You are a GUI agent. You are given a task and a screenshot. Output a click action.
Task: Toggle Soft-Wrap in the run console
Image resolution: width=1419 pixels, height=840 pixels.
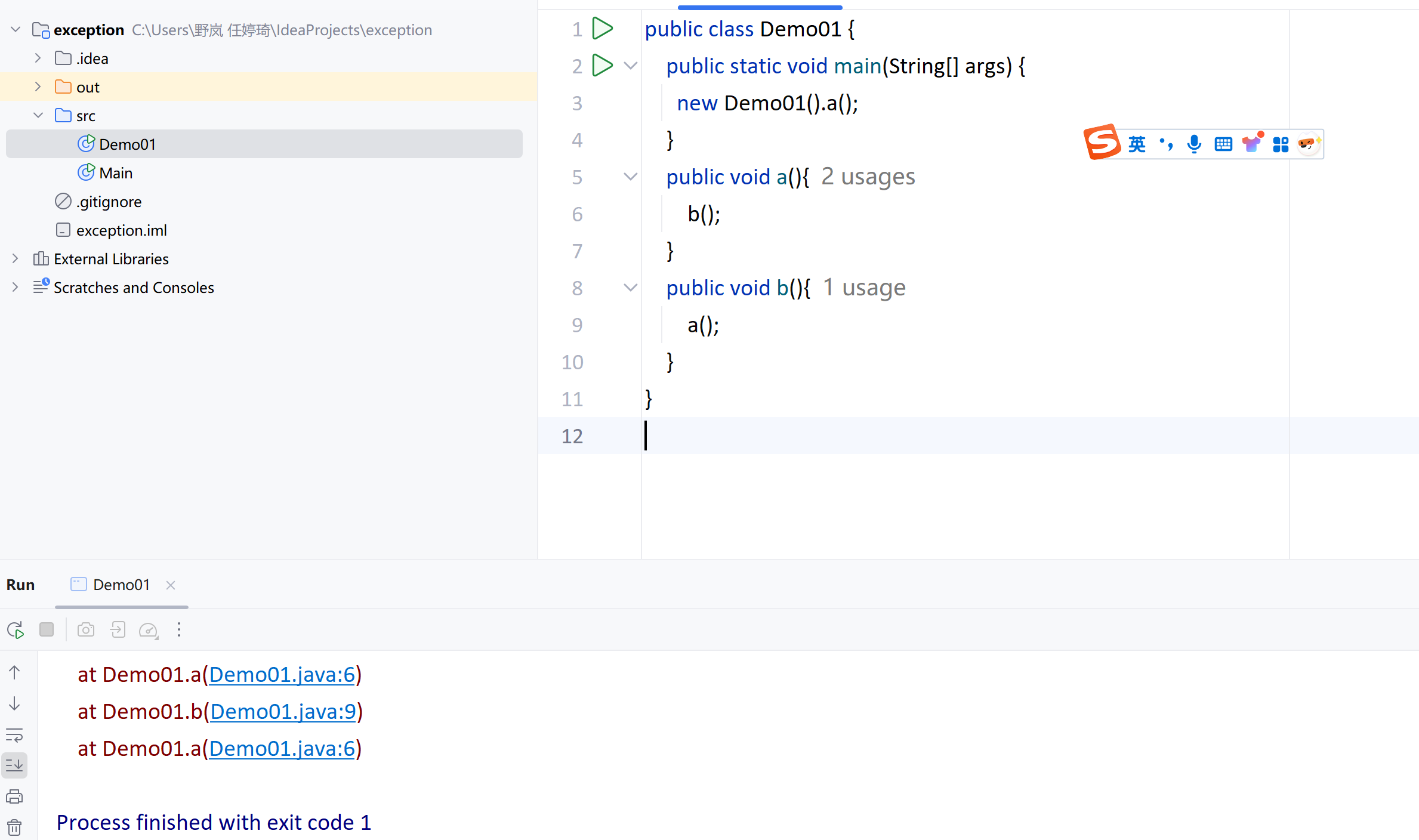pyautogui.click(x=14, y=734)
